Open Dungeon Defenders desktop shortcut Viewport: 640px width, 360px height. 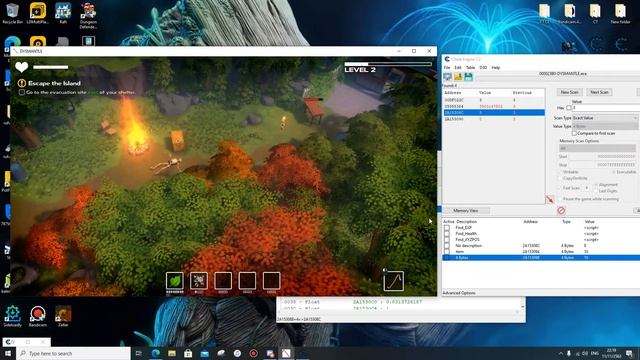[88, 16]
